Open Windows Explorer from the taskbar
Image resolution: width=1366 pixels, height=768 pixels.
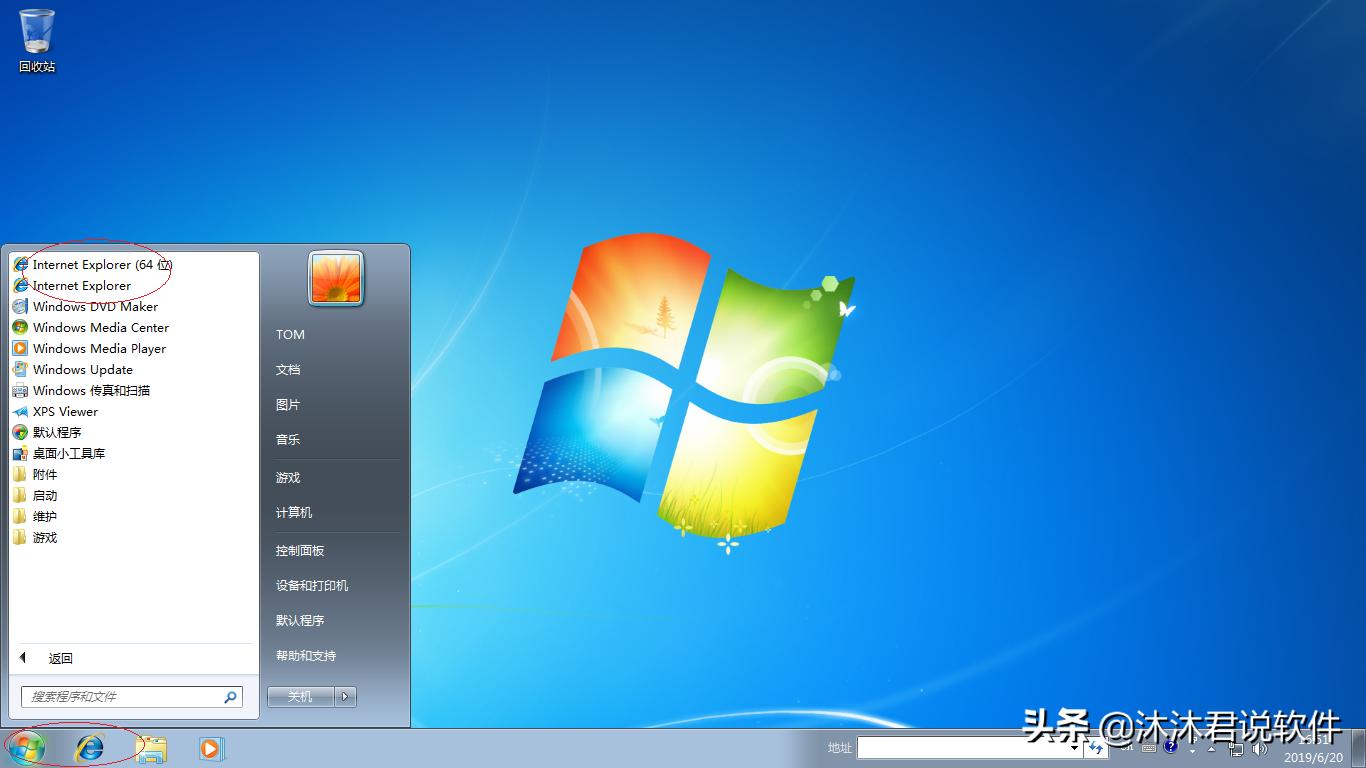point(151,747)
